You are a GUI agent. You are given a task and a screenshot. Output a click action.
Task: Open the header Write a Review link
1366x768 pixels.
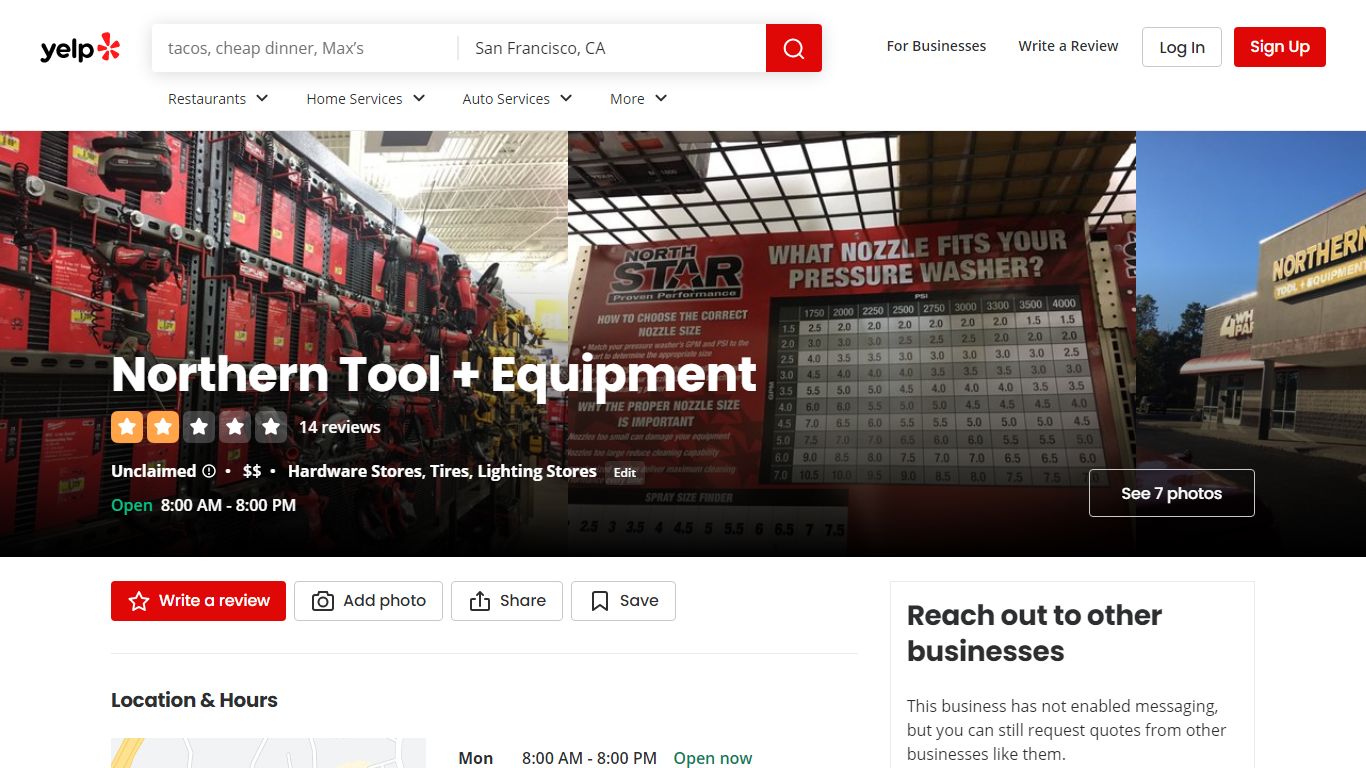[1068, 46]
